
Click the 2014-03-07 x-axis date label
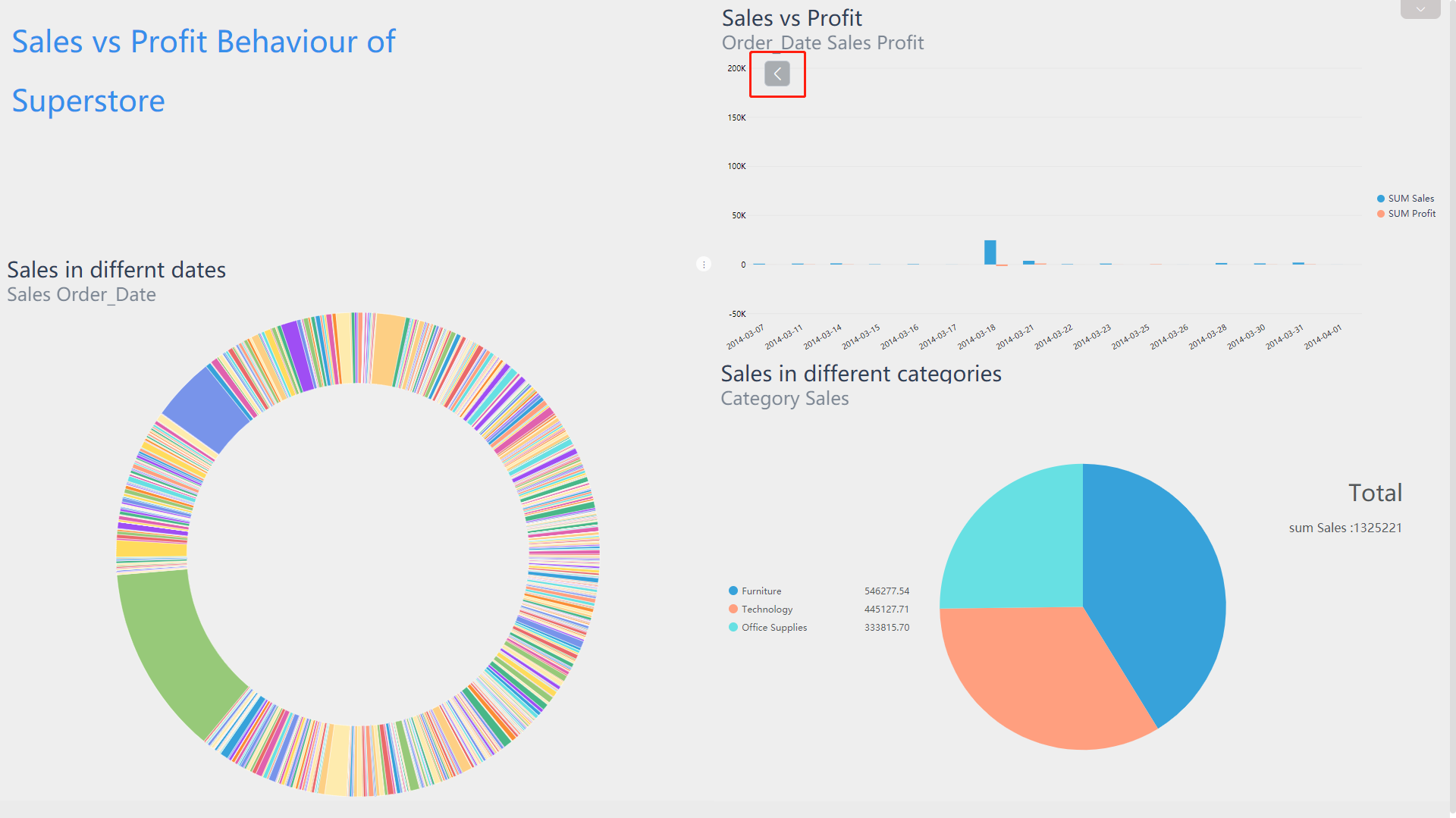tap(745, 337)
